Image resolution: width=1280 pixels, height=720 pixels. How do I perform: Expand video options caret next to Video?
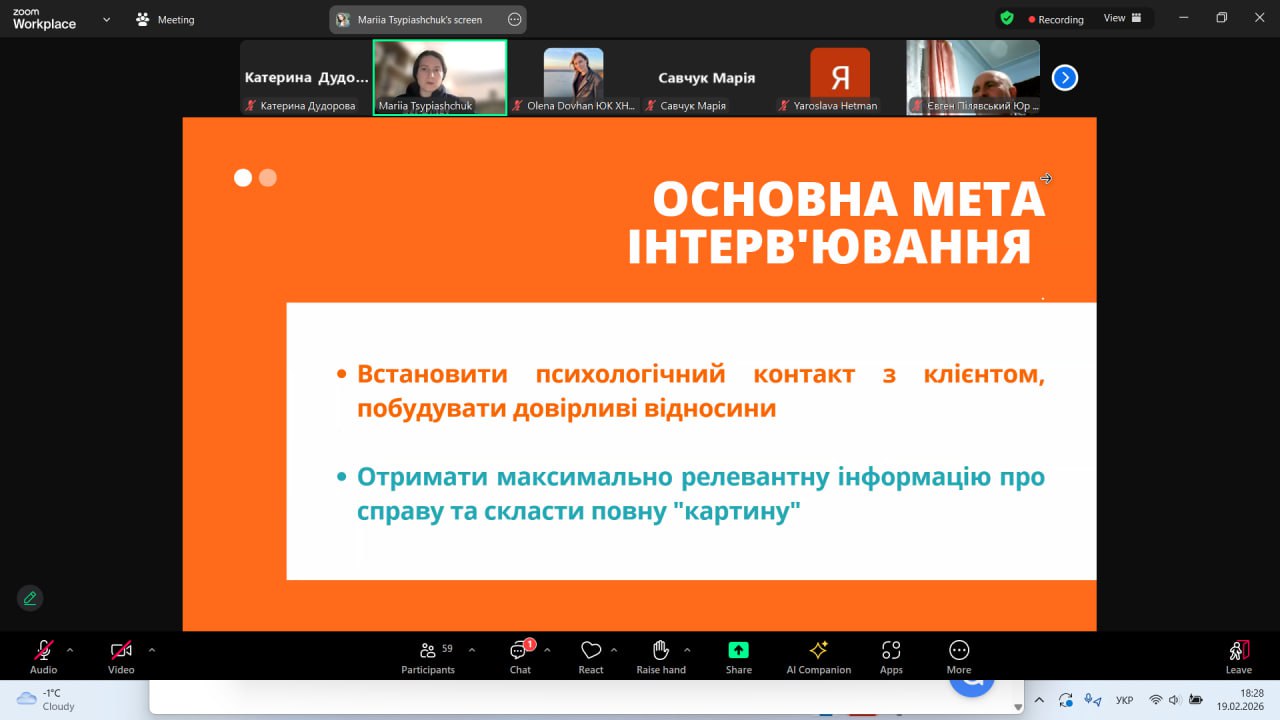click(152, 650)
